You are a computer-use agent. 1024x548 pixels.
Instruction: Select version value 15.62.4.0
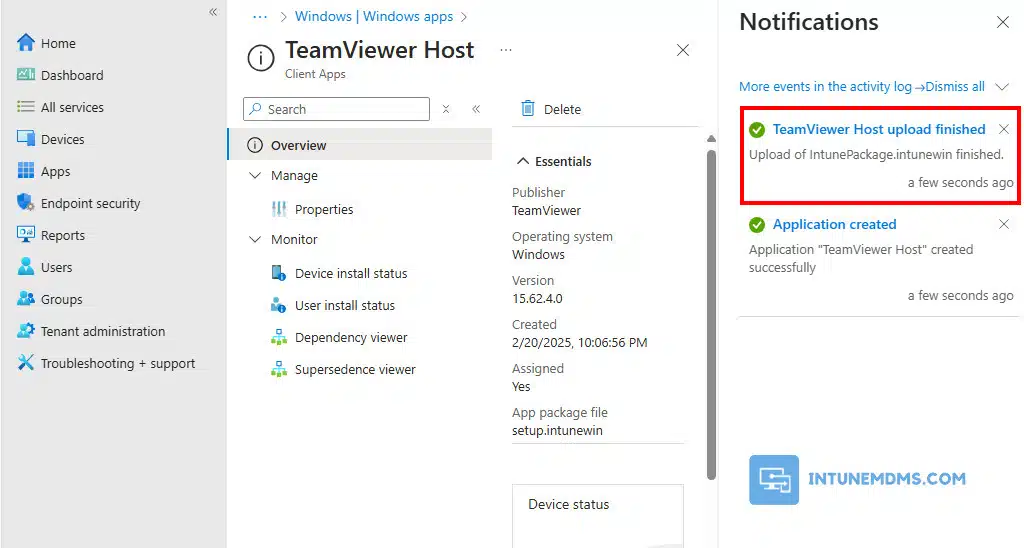[x=537, y=298]
